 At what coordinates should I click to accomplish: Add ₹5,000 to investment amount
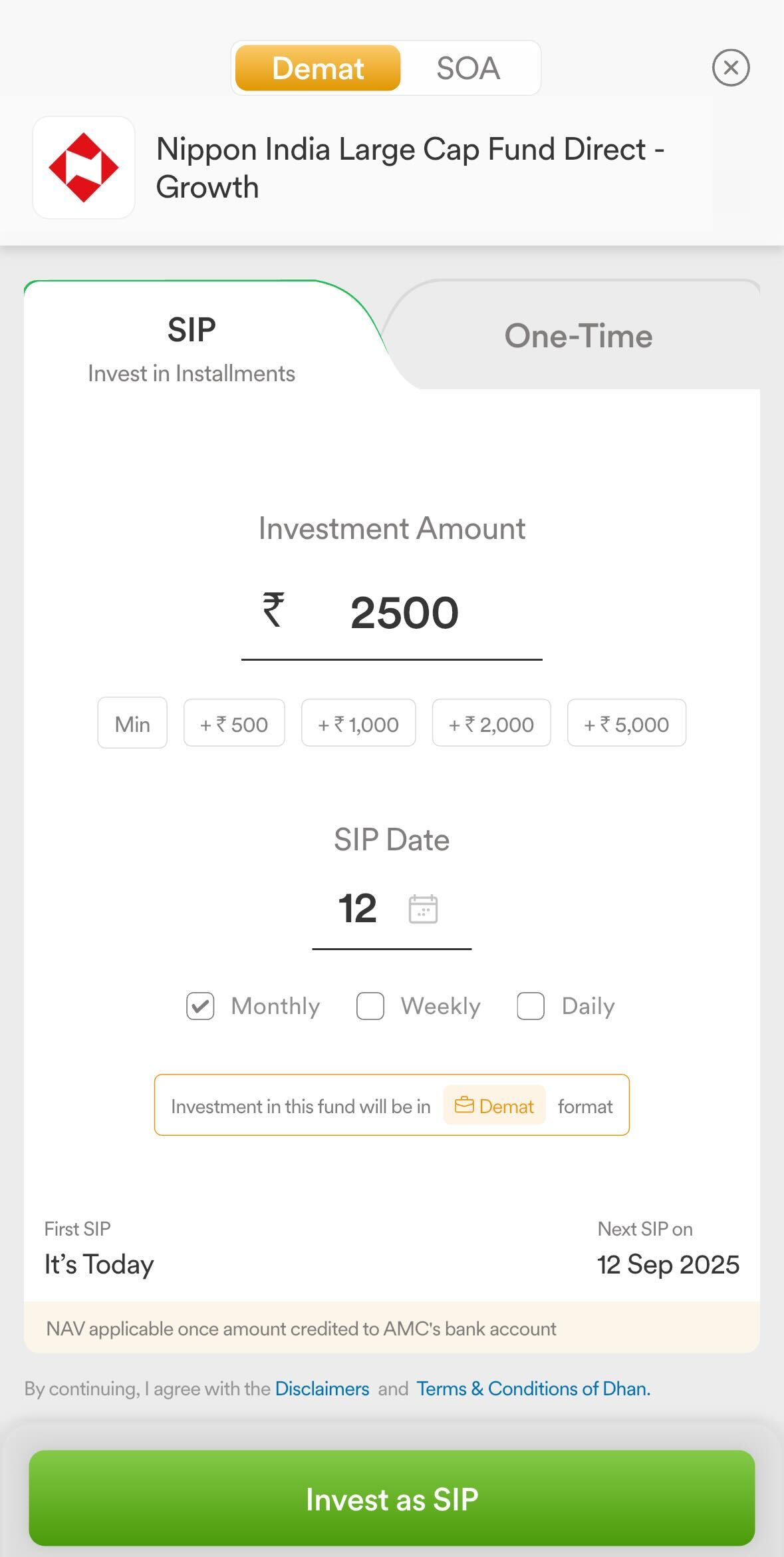coord(626,723)
